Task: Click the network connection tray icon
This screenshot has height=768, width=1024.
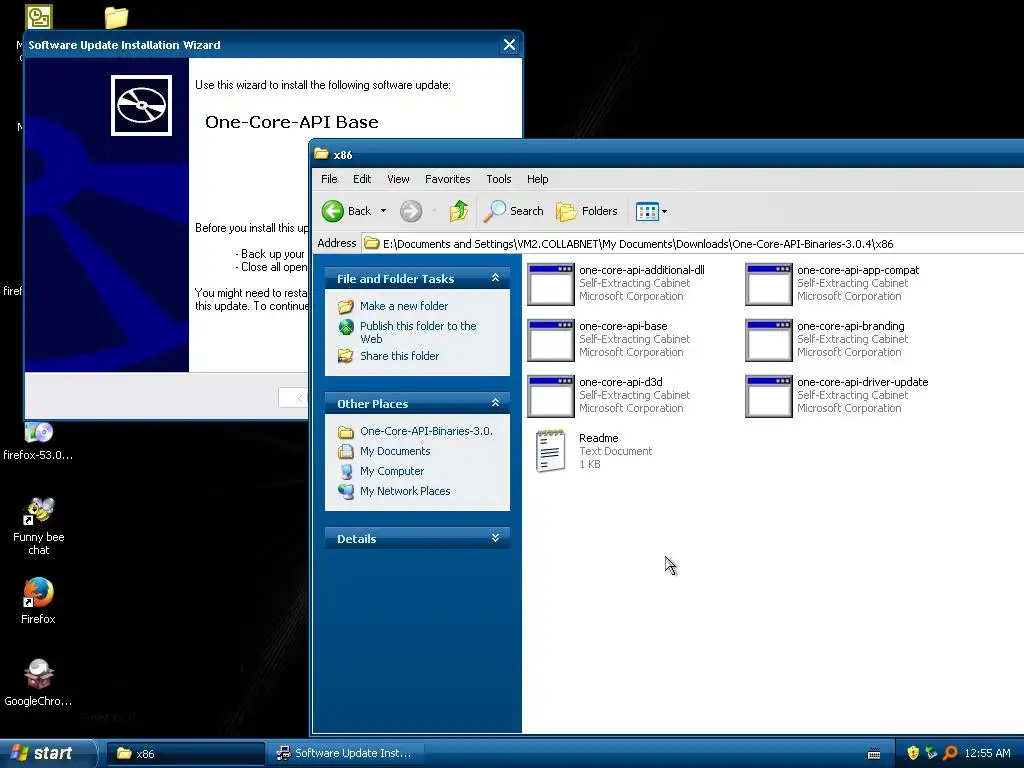Action: point(931,753)
